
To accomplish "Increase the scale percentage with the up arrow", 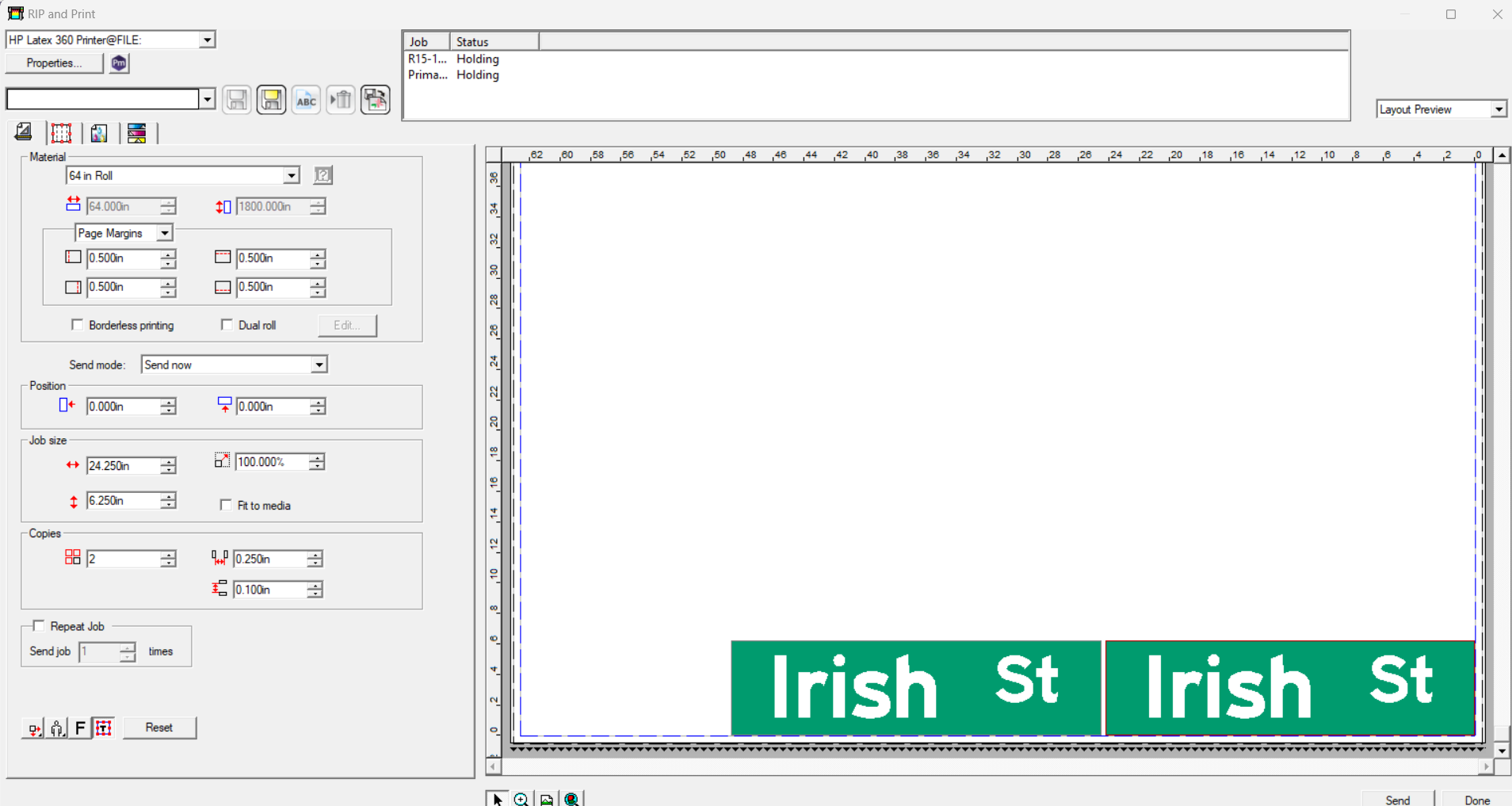I will (317, 457).
